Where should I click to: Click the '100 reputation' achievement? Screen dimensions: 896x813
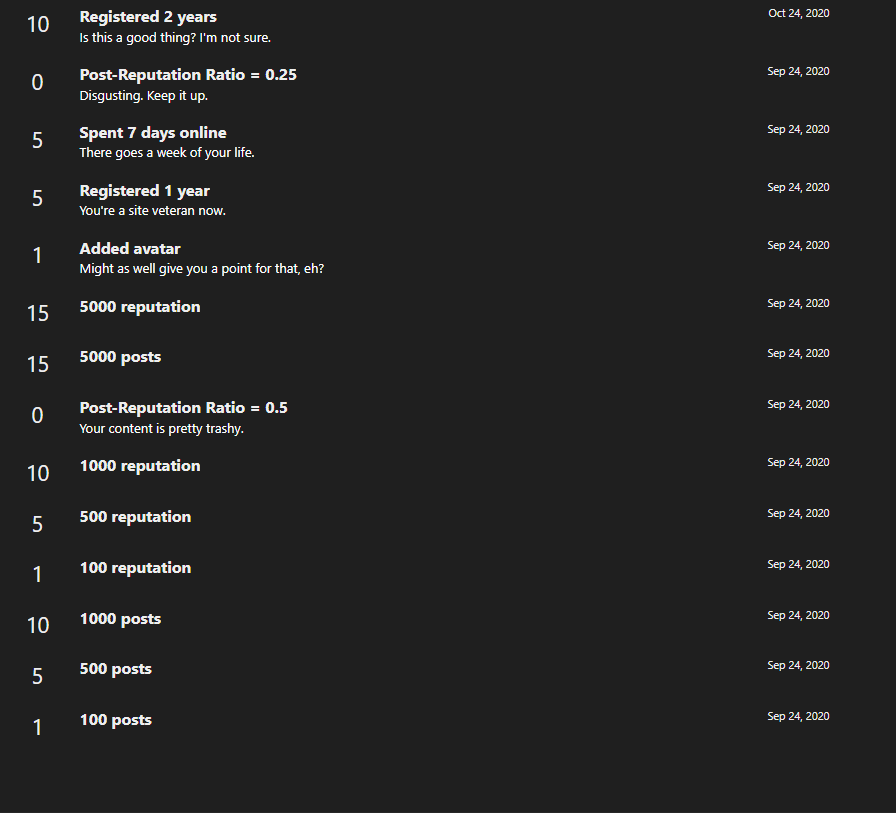coord(135,568)
